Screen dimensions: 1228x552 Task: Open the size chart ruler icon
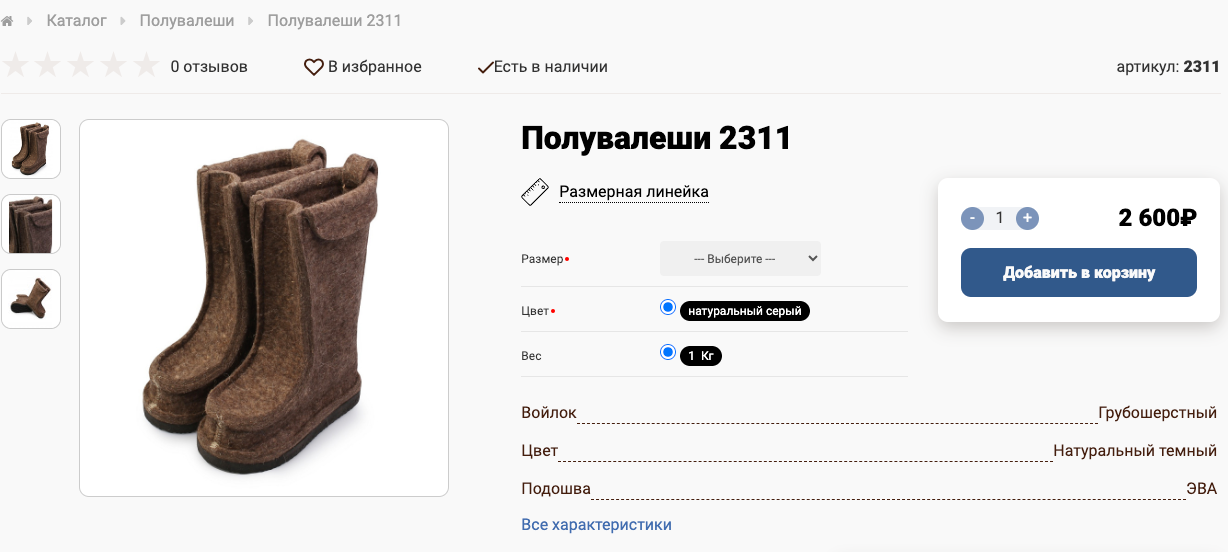point(535,192)
